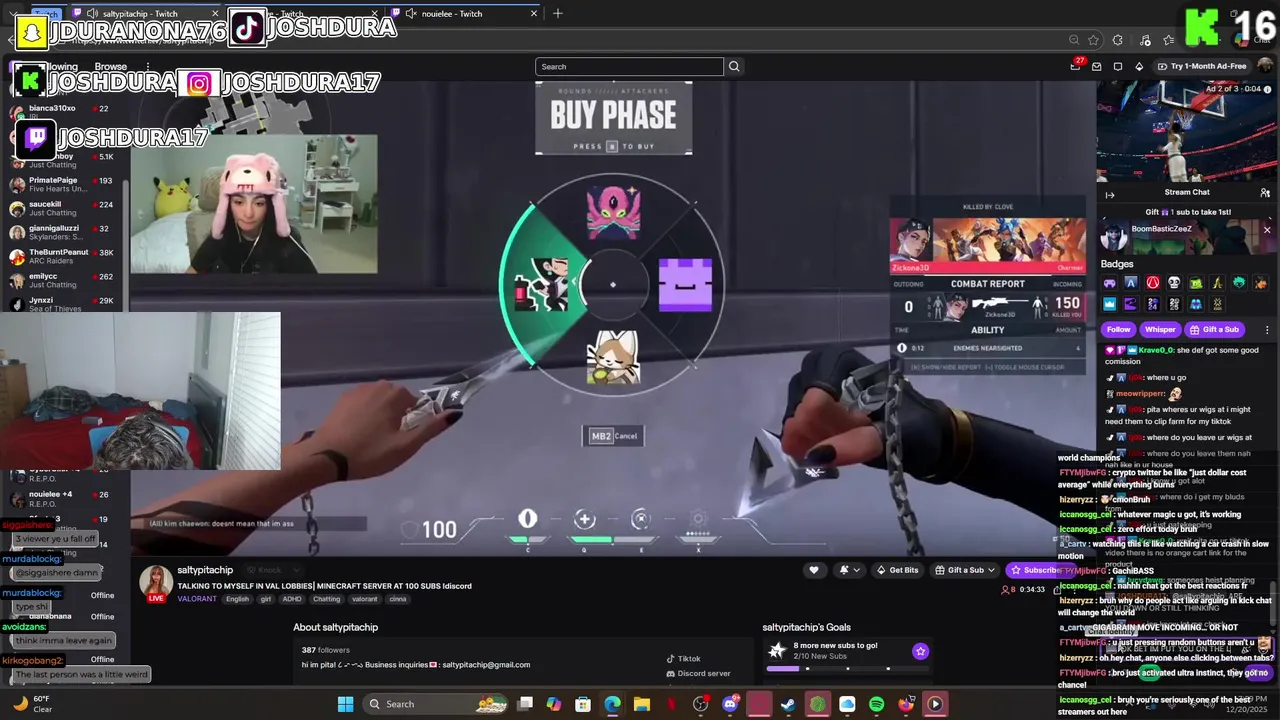Viewport: 1280px width, 720px height.
Task: Click Whisper button in user card
Action: (1160, 330)
